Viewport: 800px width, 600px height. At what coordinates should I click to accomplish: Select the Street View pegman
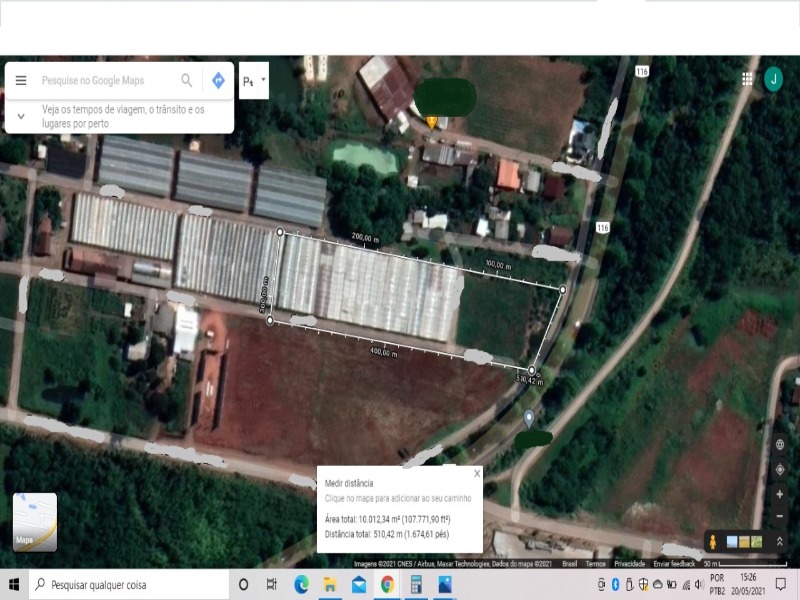[713, 541]
